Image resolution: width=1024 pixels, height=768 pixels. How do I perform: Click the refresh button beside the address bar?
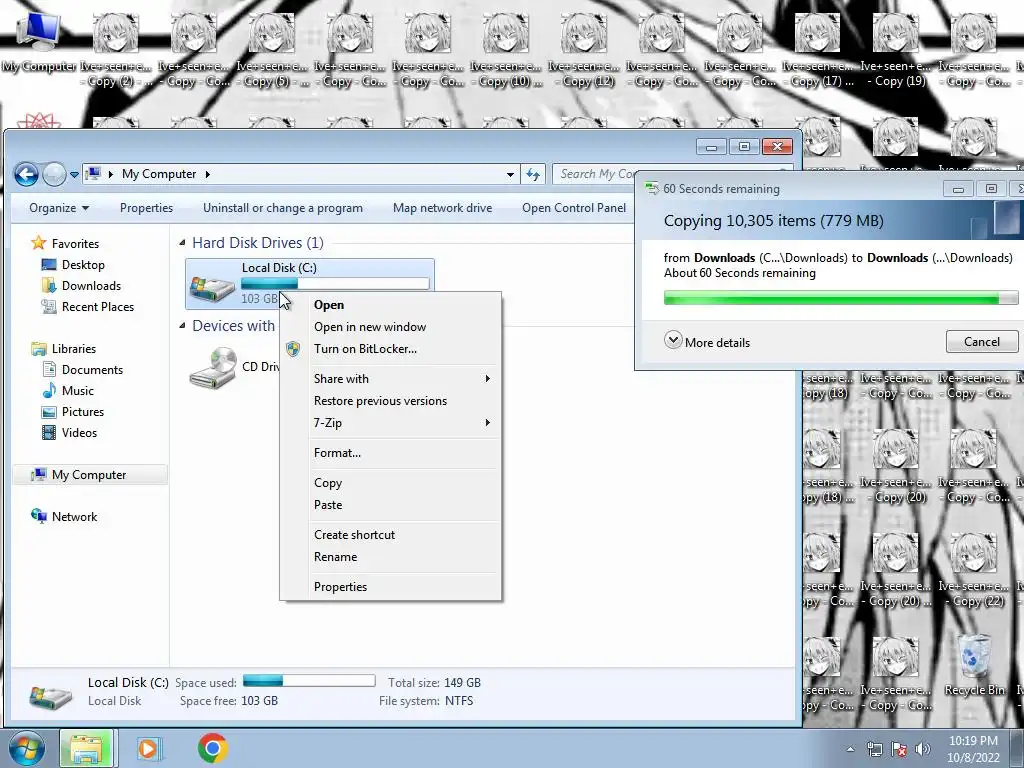(533, 174)
